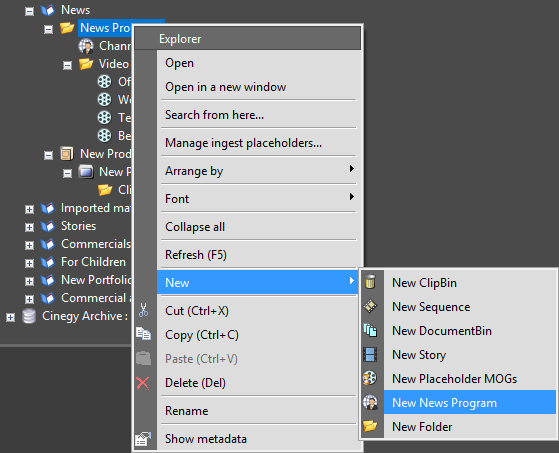The height and width of the screenshot is (453, 559).
Task: Click the New Sequence film icon
Action: (370, 306)
